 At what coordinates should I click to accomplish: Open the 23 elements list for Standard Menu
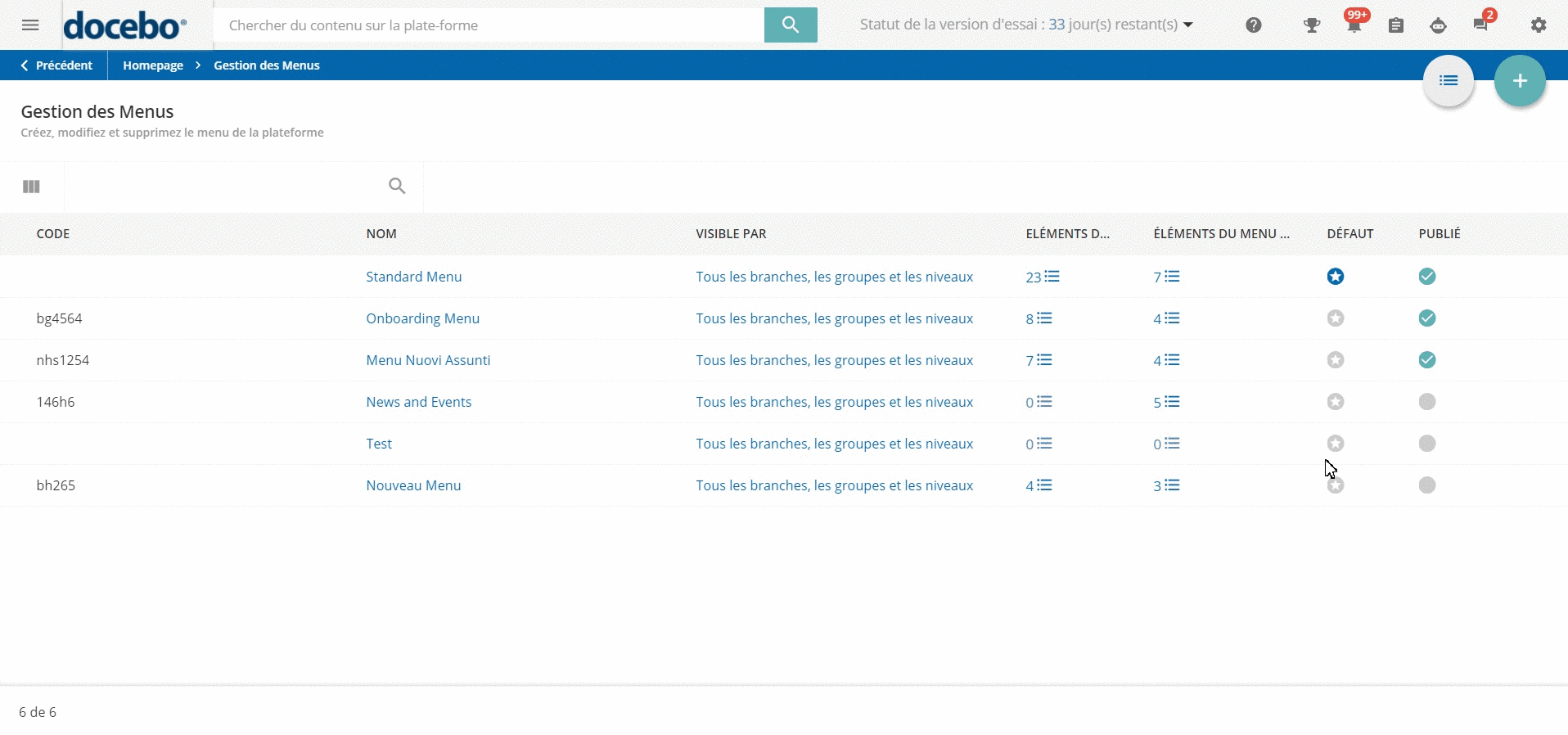pos(1042,277)
